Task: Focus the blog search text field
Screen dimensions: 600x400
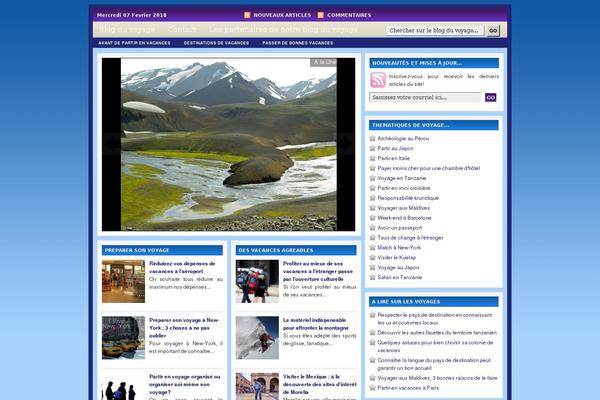Action: (435, 31)
